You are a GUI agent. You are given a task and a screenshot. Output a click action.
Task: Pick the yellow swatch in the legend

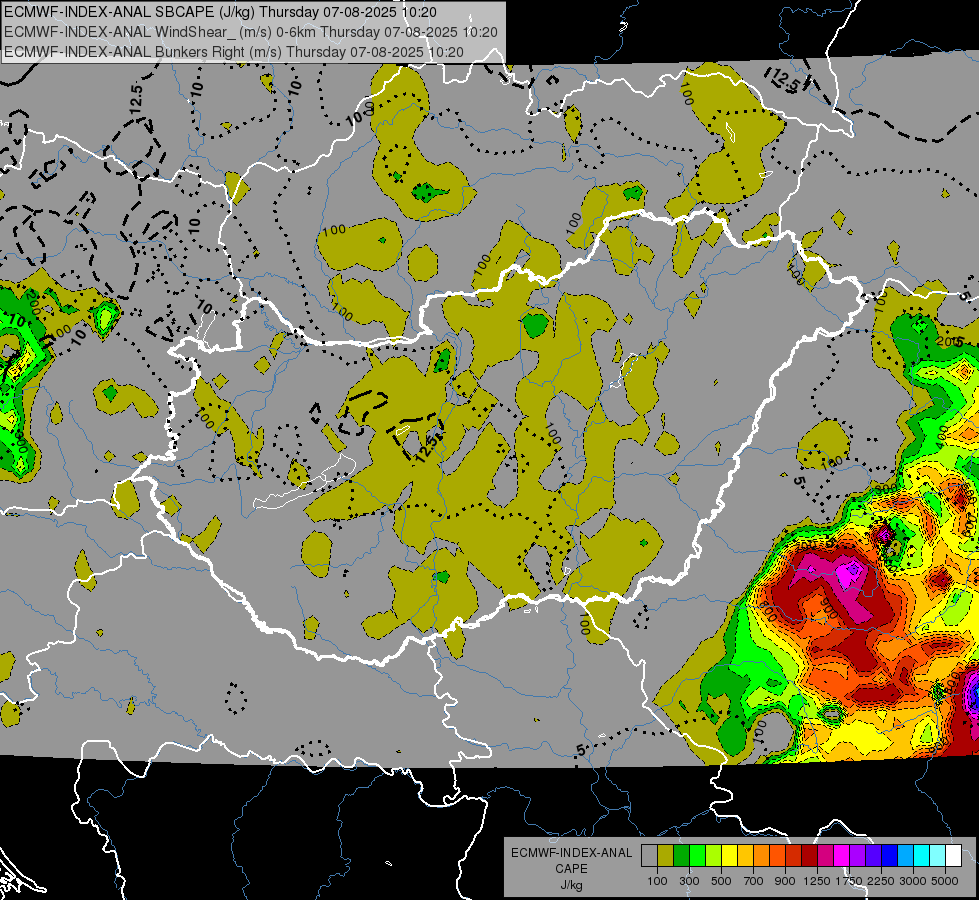click(x=729, y=856)
